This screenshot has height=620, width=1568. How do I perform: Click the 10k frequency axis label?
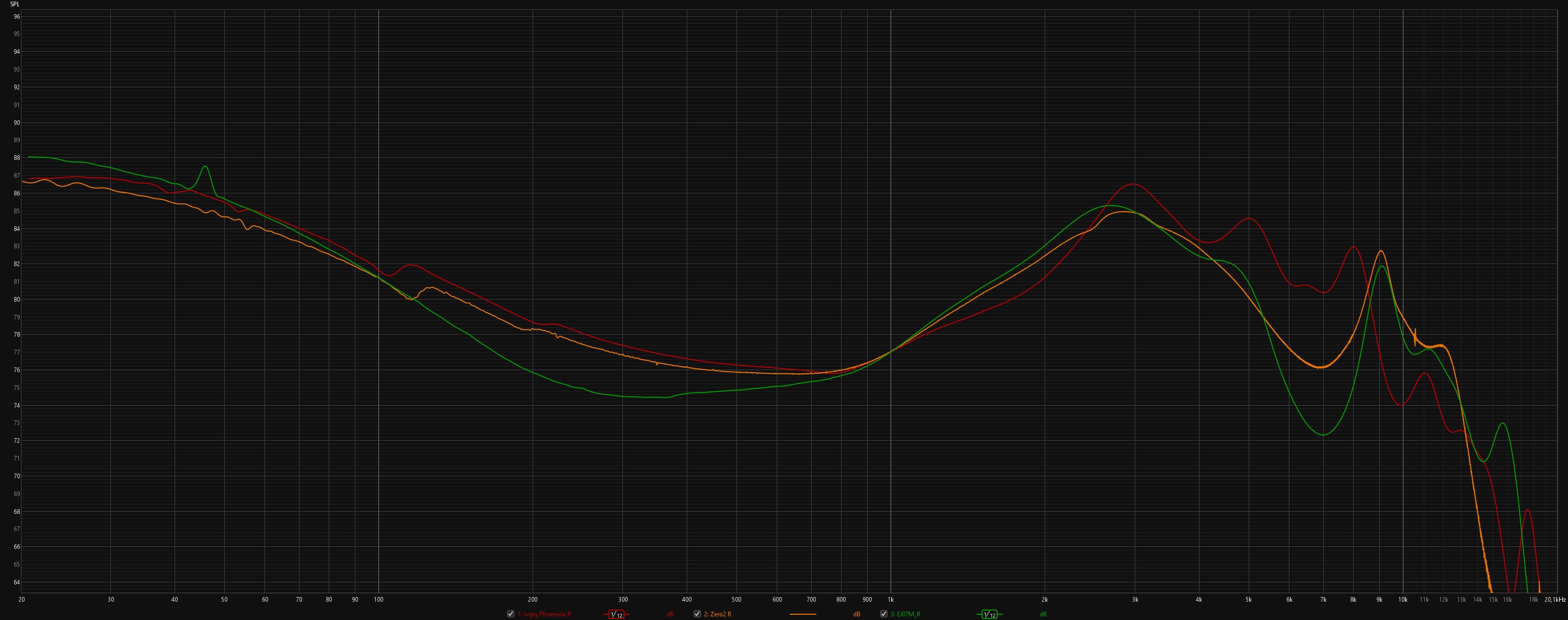1402,600
